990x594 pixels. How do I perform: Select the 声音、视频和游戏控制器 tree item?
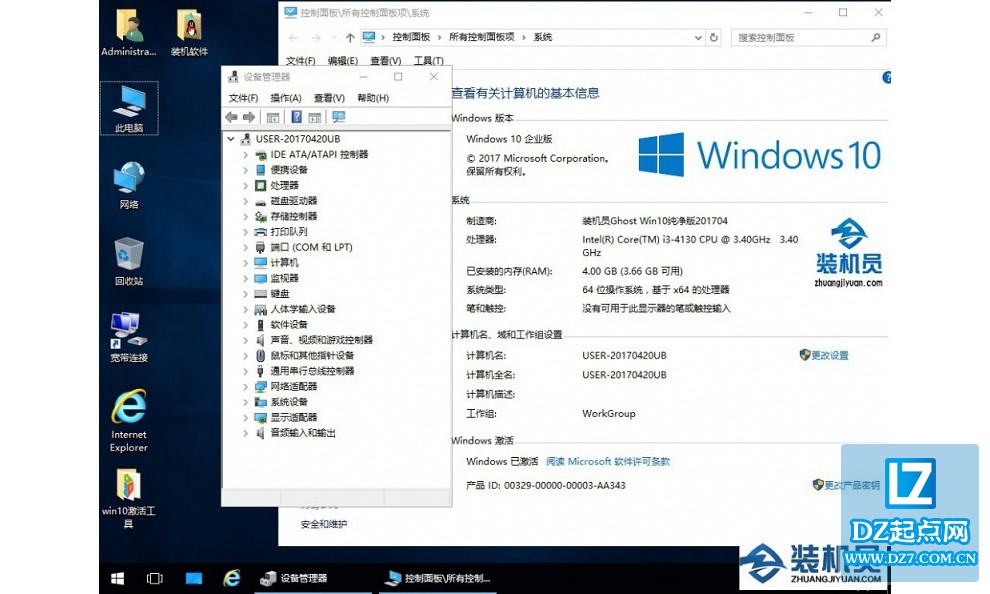[321, 340]
